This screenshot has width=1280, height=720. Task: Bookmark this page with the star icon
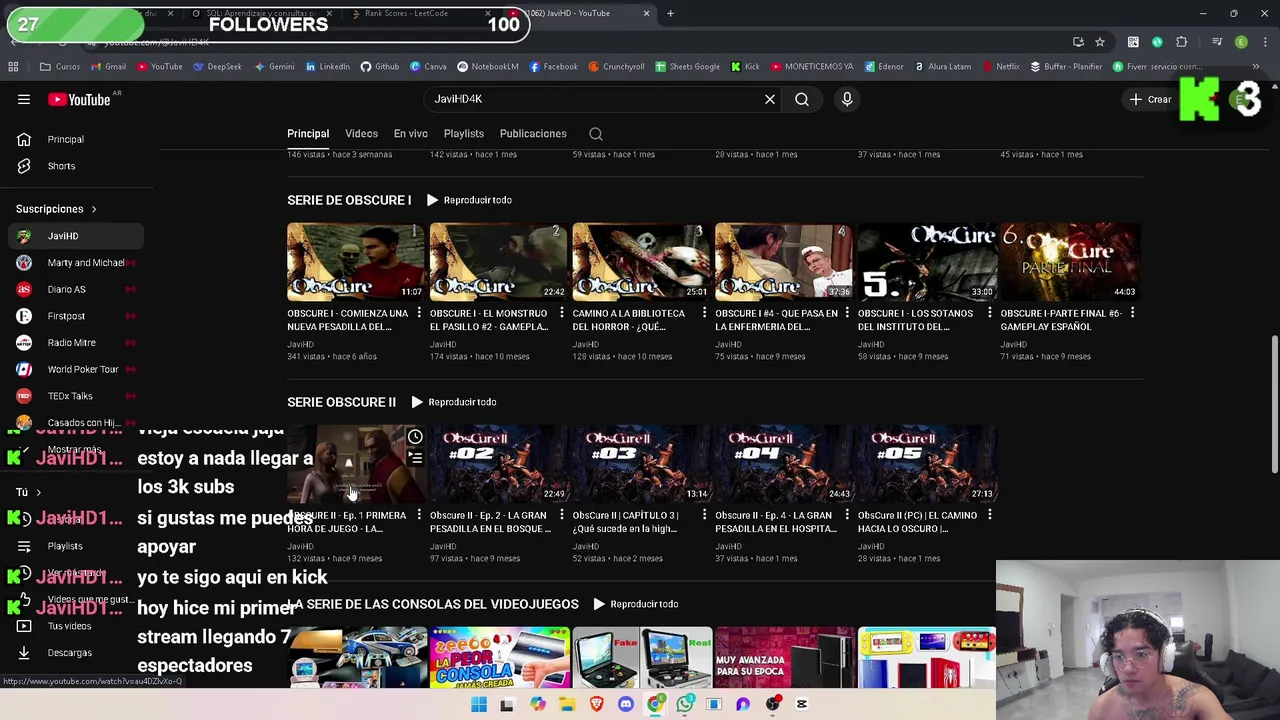pos(1100,42)
